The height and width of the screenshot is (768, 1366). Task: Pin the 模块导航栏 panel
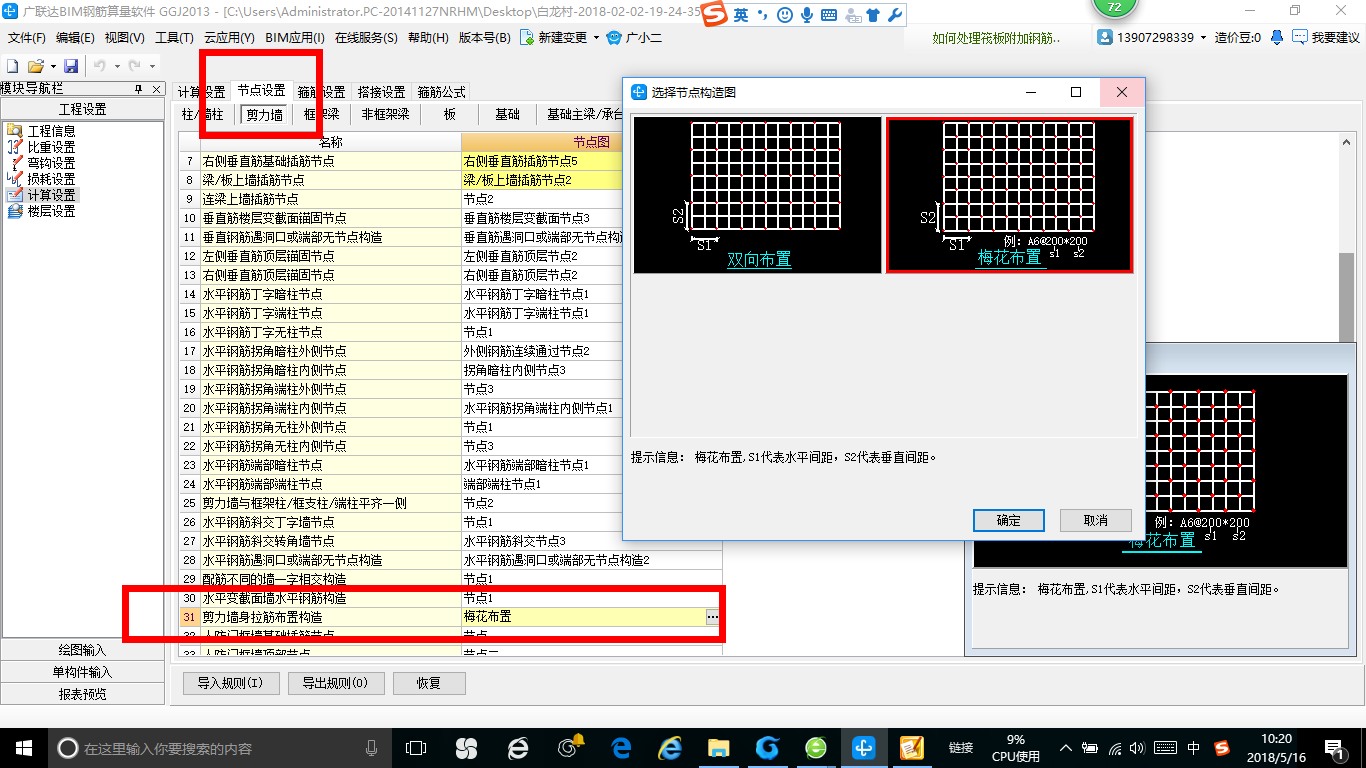pyautogui.click(x=139, y=89)
